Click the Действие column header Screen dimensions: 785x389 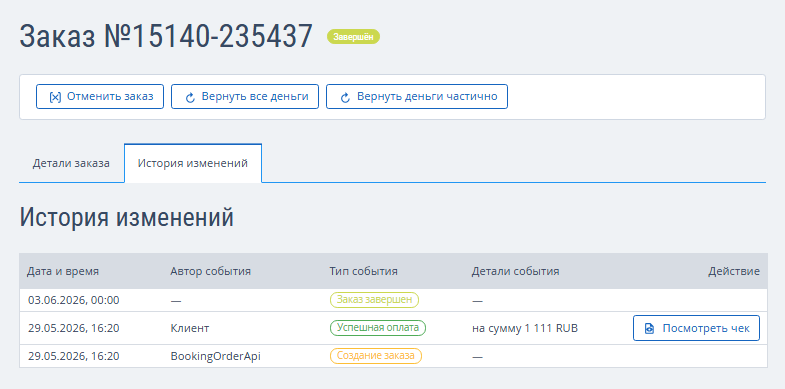click(734, 271)
